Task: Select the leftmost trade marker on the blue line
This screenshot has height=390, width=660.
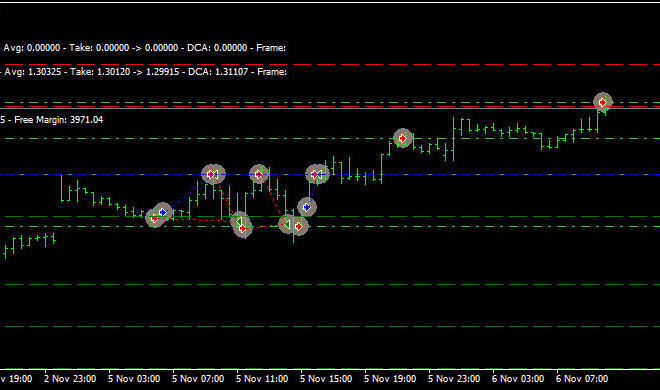Action: (x=211, y=174)
